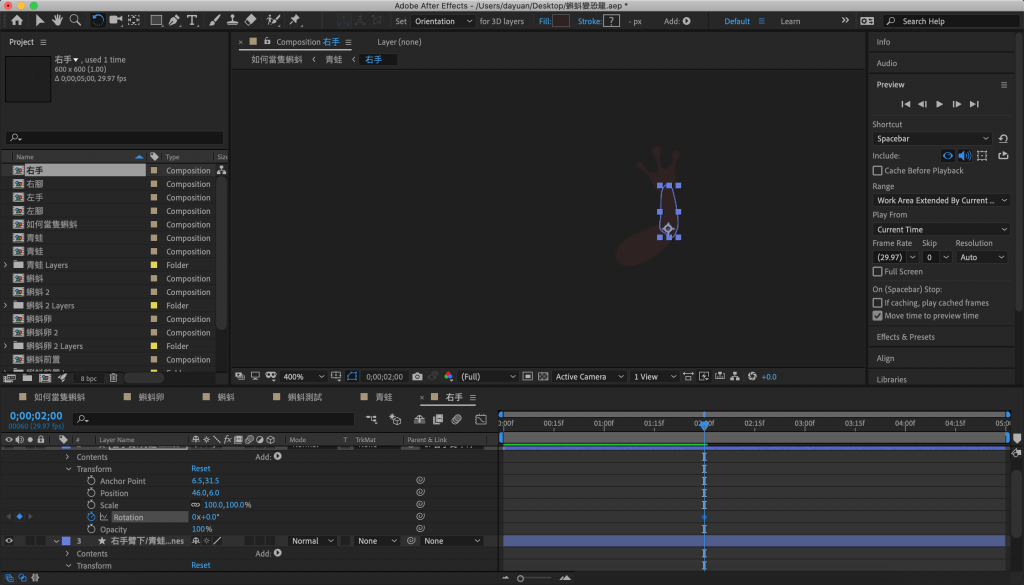The height and width of the screenshot is (585, 1024).
Task: Toggle Include video eye icon in Preview
Action: [x=948, y=155]
